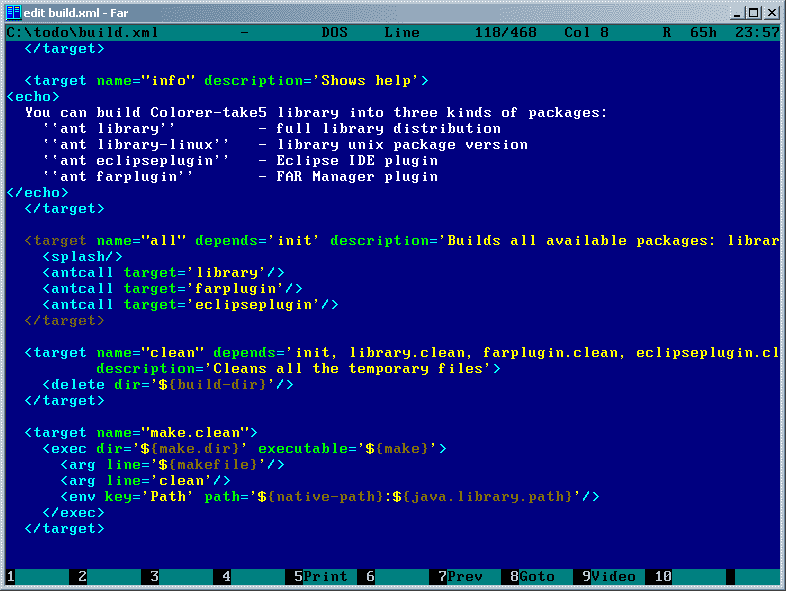Screen dimensions: 786x591
Task: Click the name="clean" attribute text
Action: click(150, 352)
